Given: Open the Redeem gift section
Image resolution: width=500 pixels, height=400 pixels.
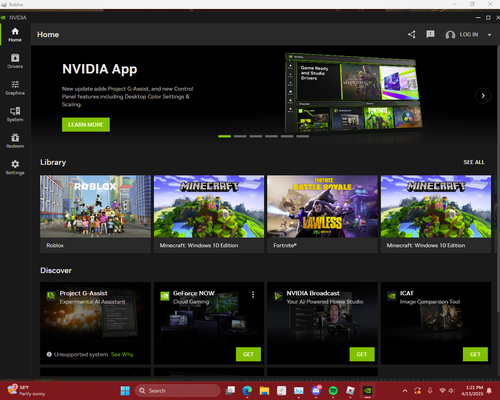Looking at the screenshot, I should tap(15, 141).
